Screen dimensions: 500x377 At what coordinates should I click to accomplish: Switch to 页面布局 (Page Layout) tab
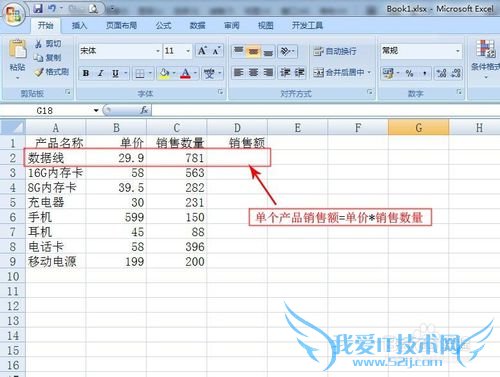(121, 25)
